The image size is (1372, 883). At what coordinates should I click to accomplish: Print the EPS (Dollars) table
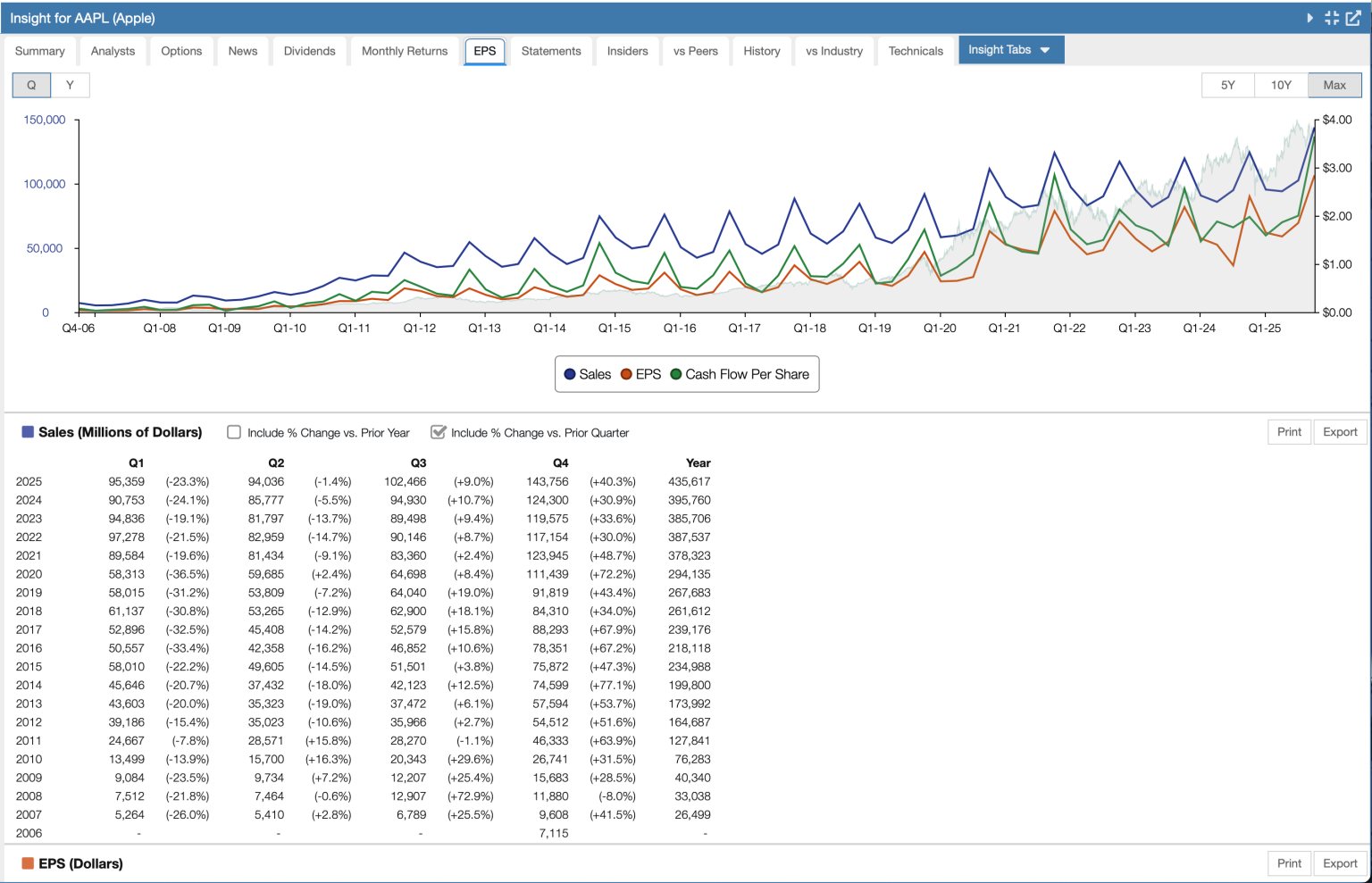pyautogui.click(x=1289, y=863)
